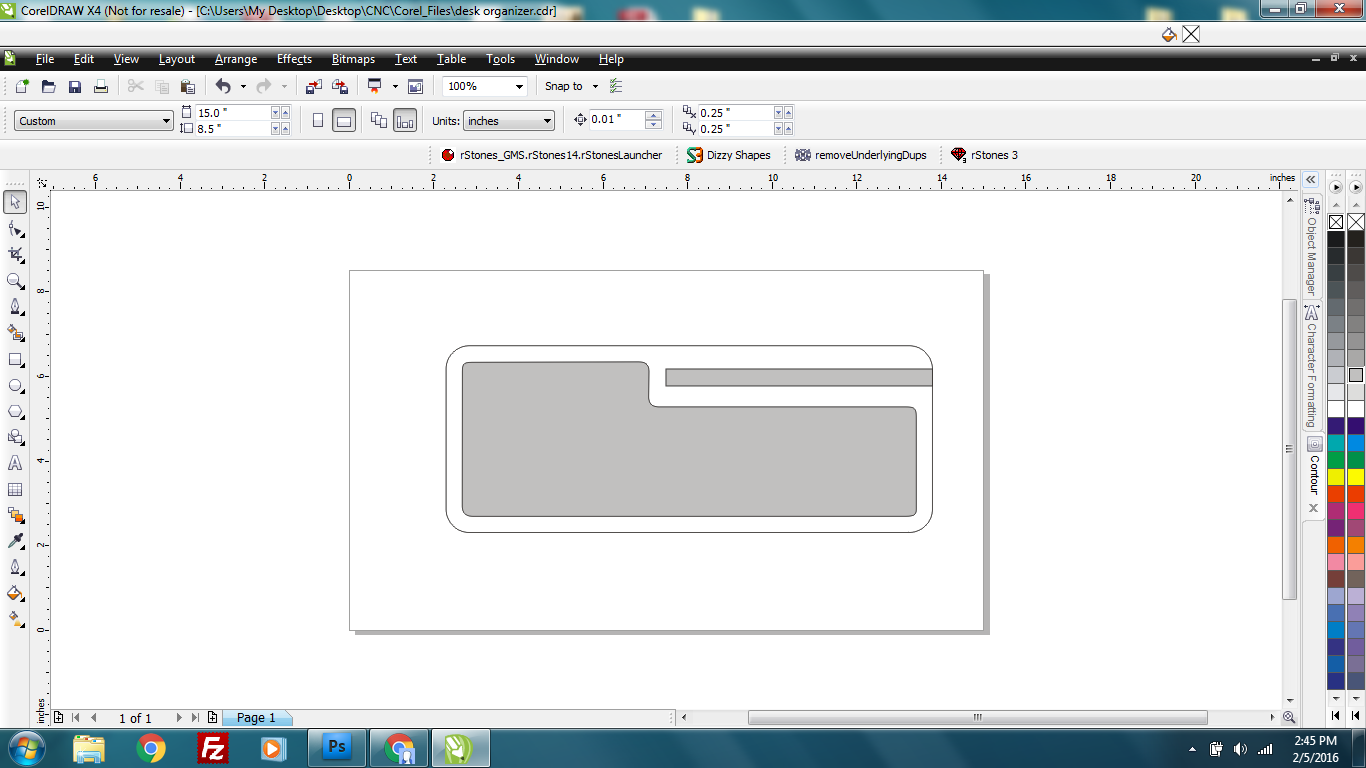Screen dimensions: 1366x768
Task: Click the Print icon
Action: (100, 86)
